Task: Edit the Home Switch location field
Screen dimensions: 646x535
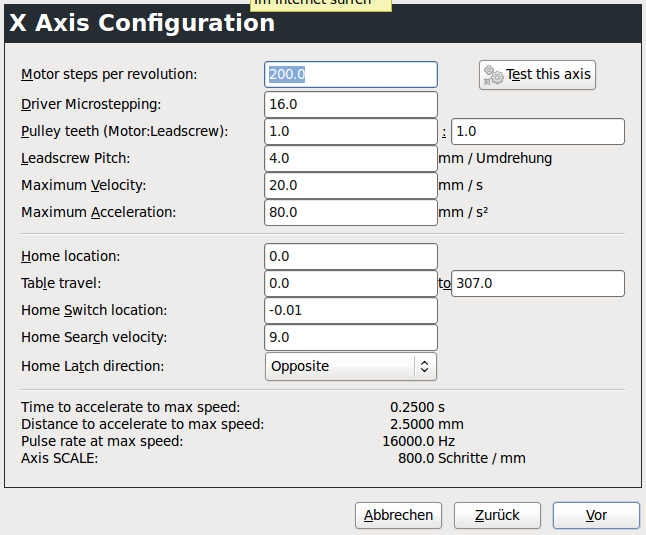Action: pyautogui.click(x=351, y=310)
